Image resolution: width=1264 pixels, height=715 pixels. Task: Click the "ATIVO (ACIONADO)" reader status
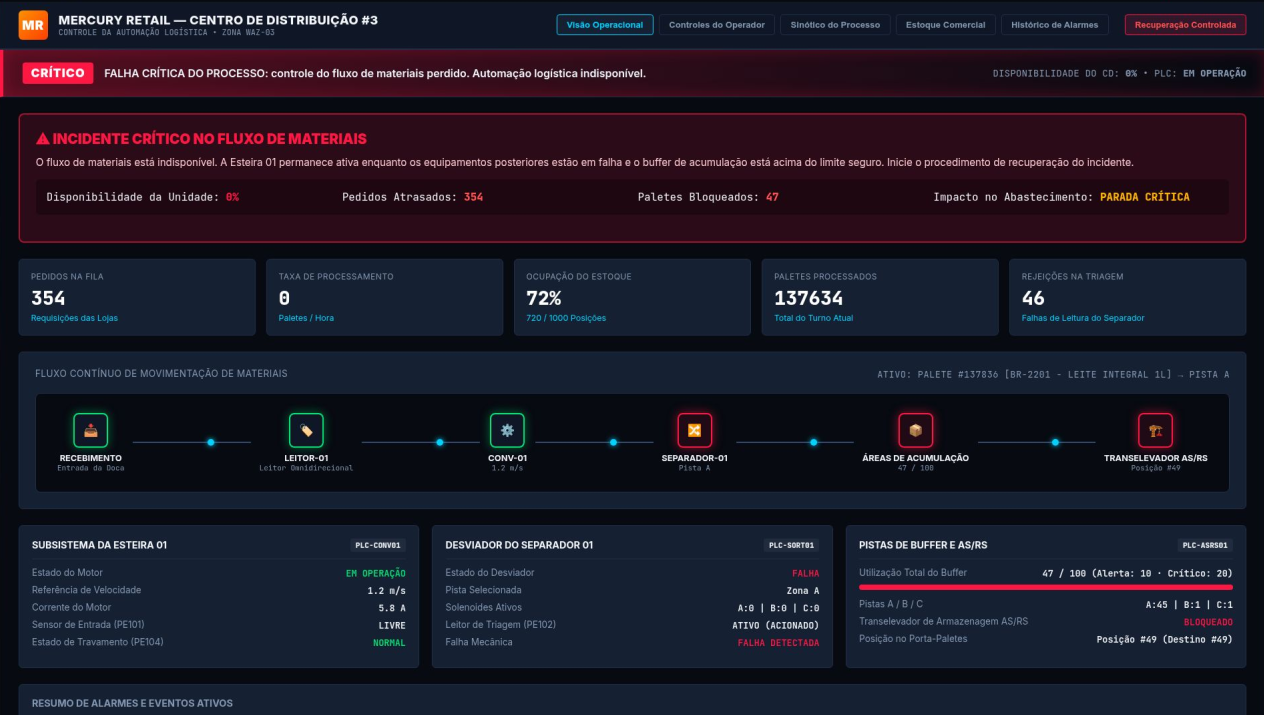click(x=776, y=625)
